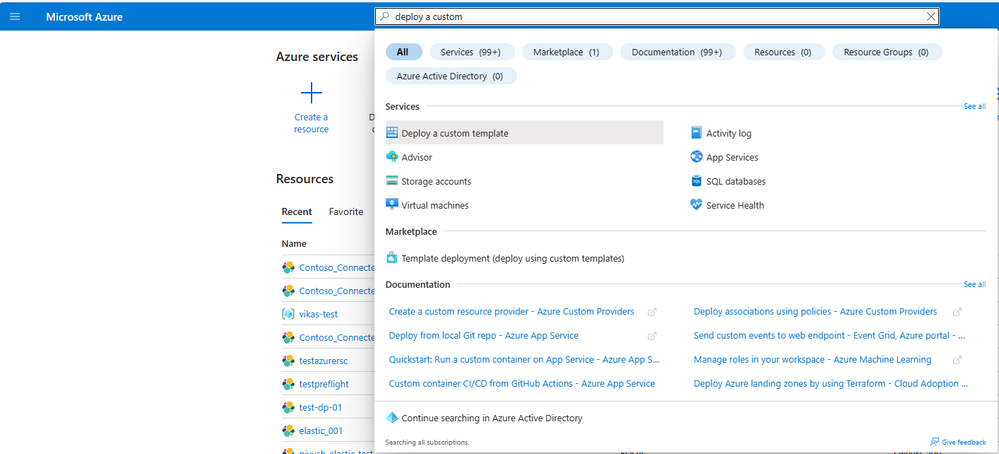Open Quickstart: Run a custom container doc
The image size is (999, 454).
pos(524,360)
